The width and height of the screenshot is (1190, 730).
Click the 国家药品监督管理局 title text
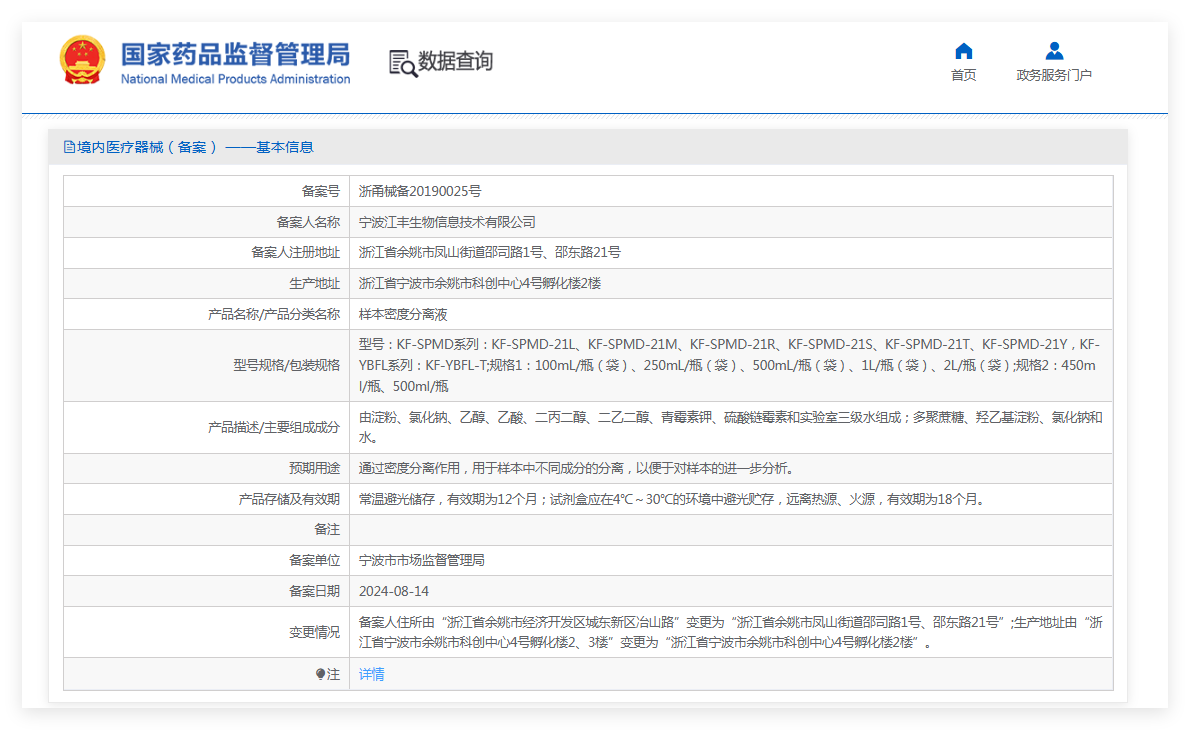coord(235,55)
